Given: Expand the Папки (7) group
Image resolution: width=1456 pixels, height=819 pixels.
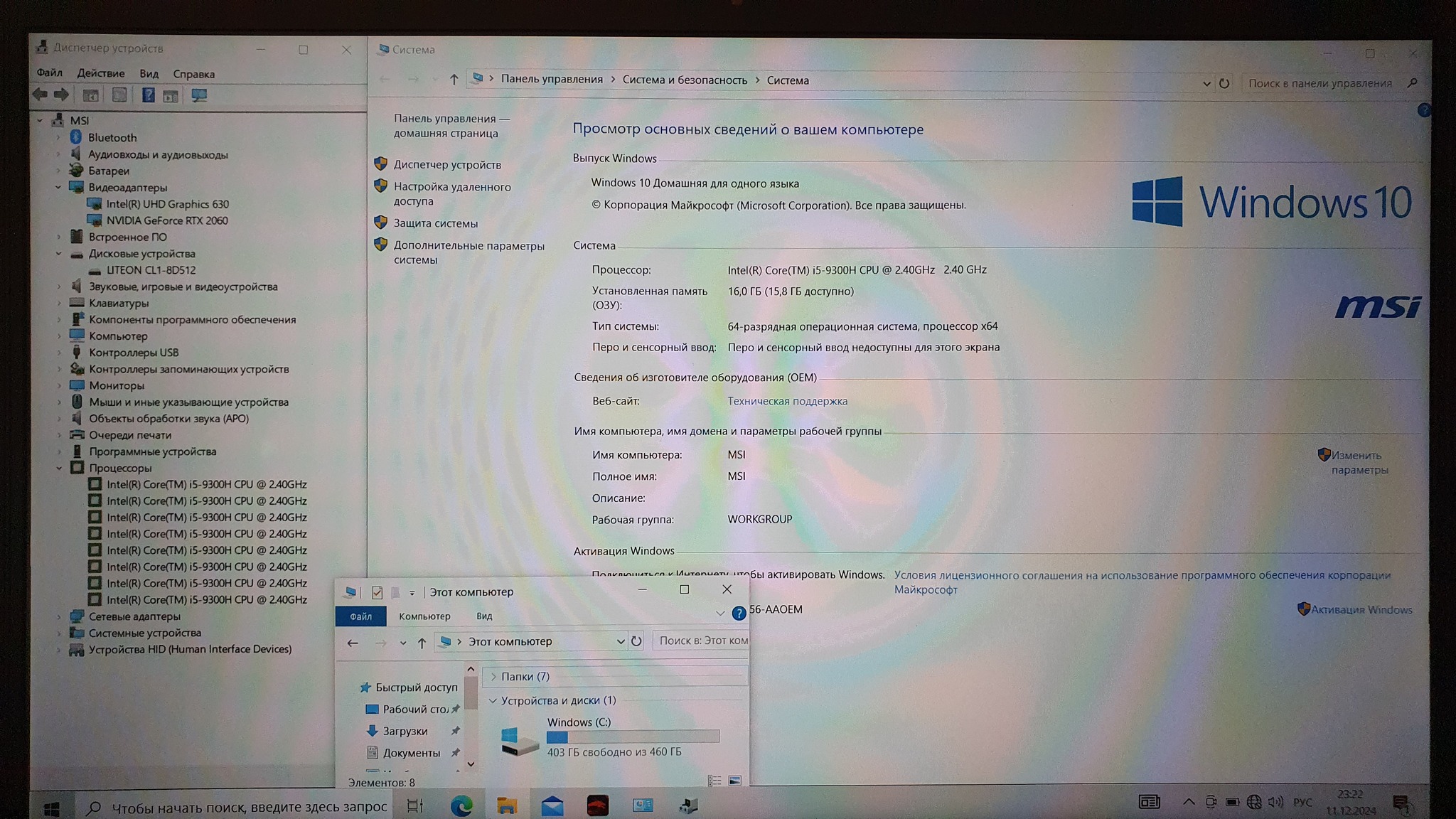Looking at the screenshot, I should tap(493, 677).
